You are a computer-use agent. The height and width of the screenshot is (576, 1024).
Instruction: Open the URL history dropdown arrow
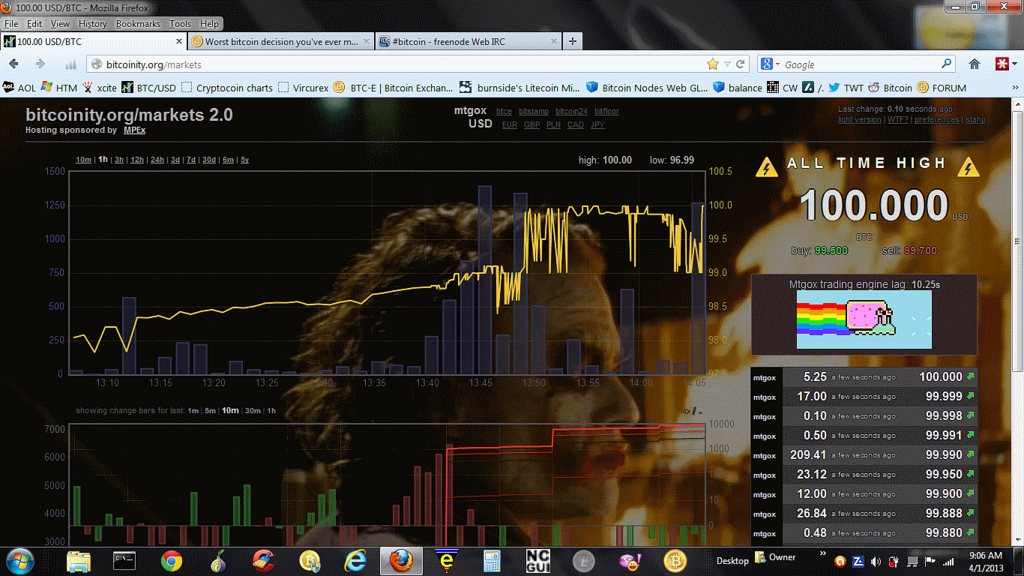click(727, 64)
